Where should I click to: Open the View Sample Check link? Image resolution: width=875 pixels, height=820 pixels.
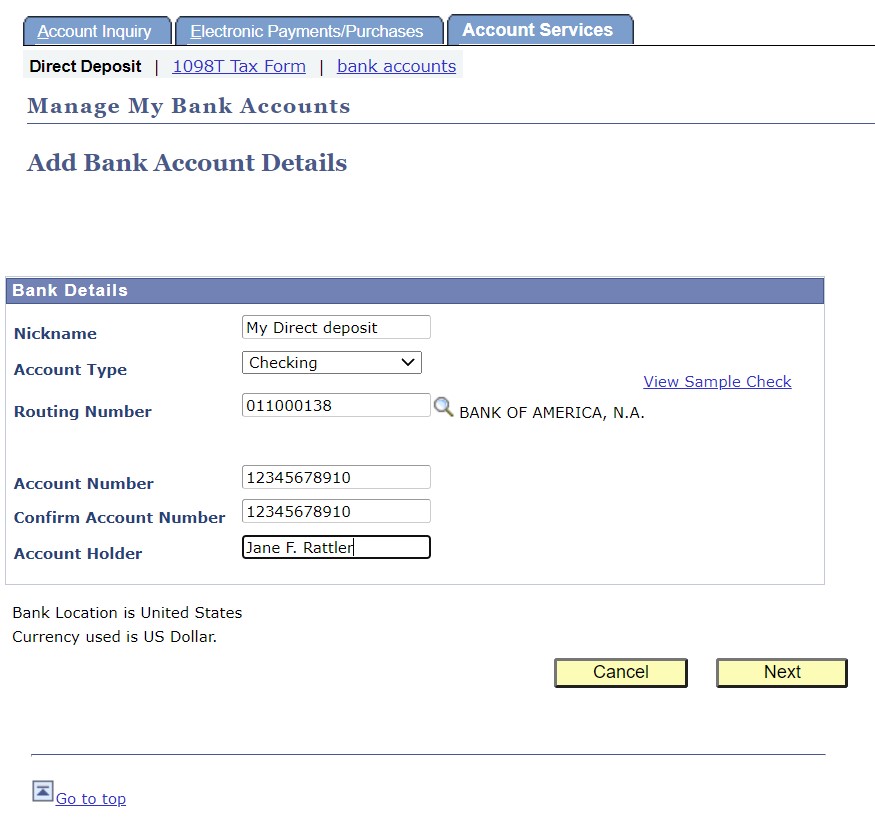coord(717,381)
